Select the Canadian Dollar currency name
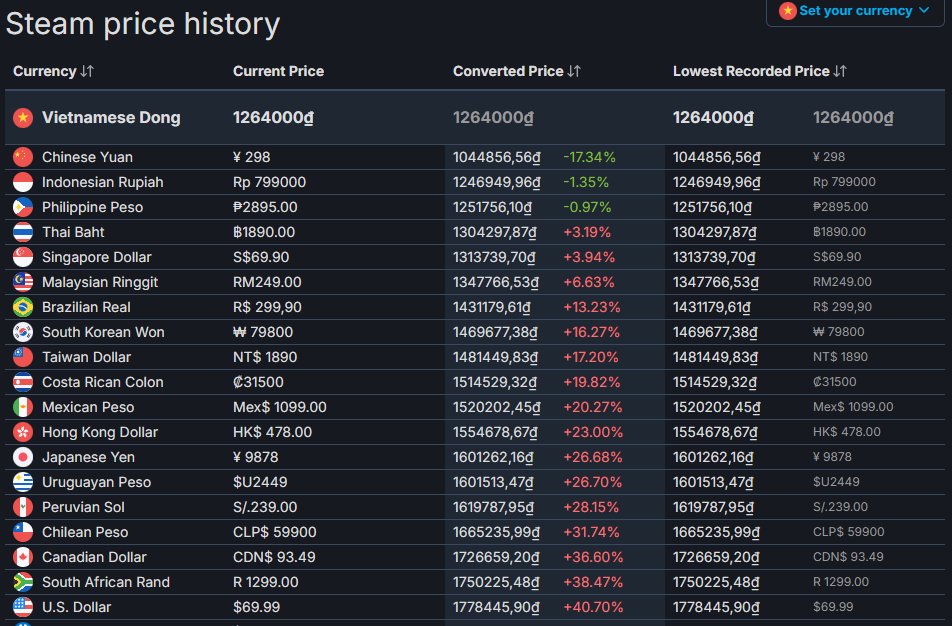952x626 pixels. point(94,557)
